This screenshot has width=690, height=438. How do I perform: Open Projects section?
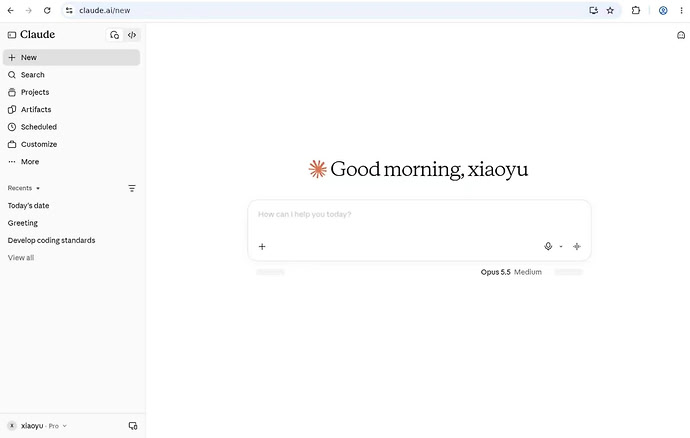tap(71, 92)
